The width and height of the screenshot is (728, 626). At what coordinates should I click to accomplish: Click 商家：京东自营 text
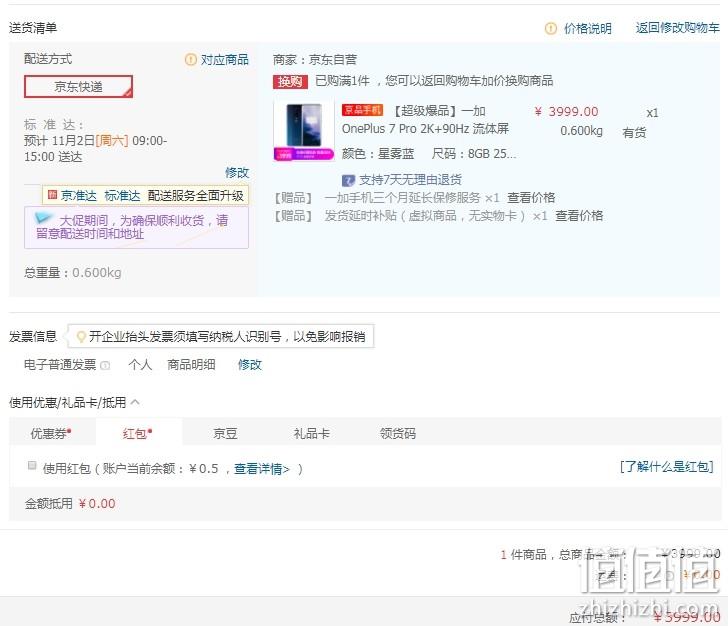[x=315, y=59]
